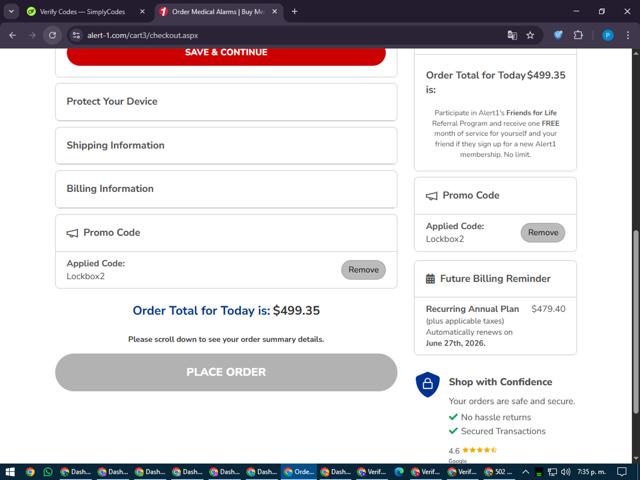The height and width of the screenshot is (480, 640).
Task: Click the gray PLACE ORDER button
Action: pyautogui.click(x=226, y=372)
